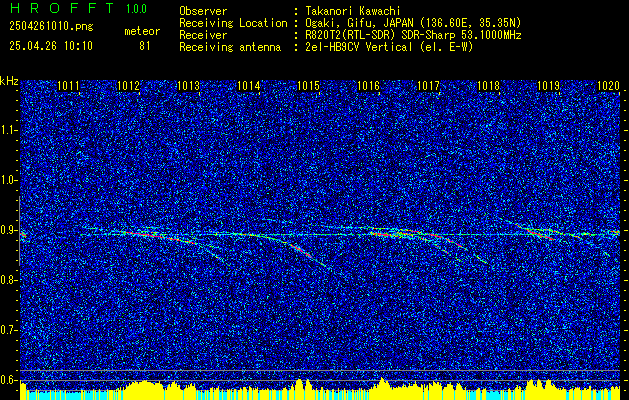The width and height of the screenshot is (629, 400).
Task: Click the timestamp 25.04.26 10:10
Action: pyautogui.click(x=51, y=46)
